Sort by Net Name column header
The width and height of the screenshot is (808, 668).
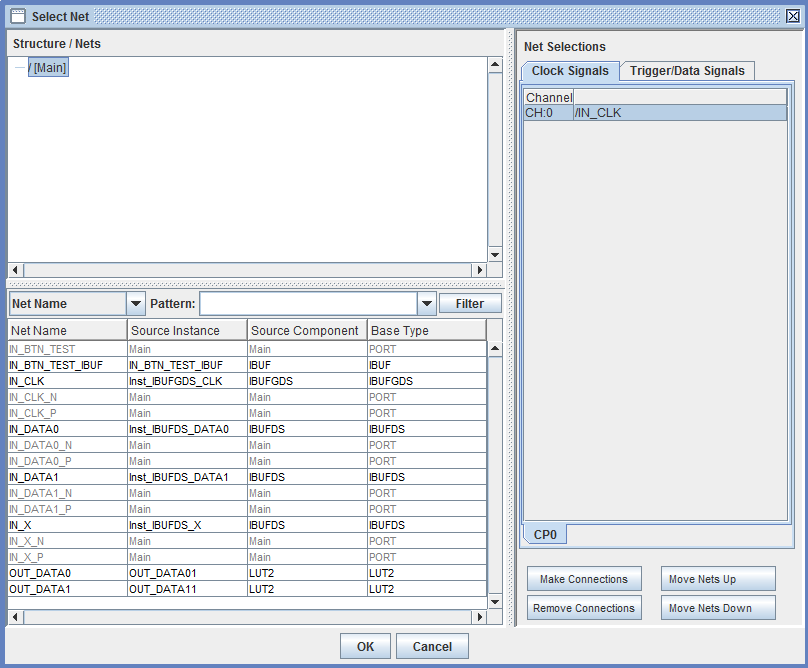pos(68,330)
